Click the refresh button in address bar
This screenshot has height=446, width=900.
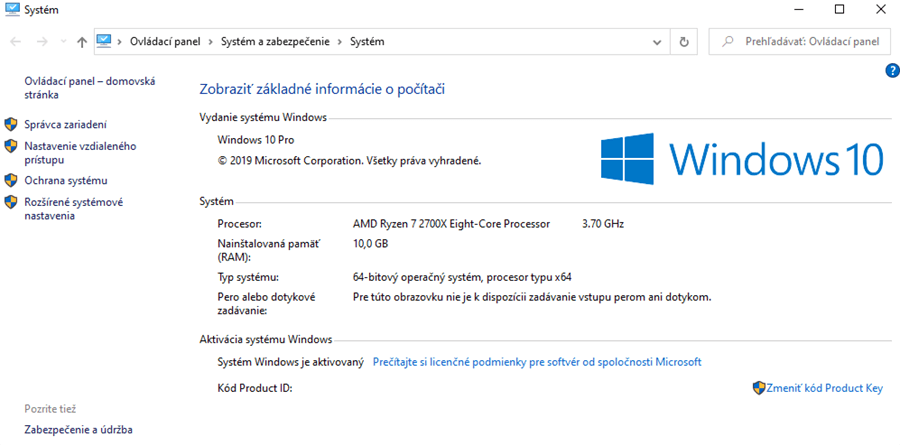click(x=684, y=42)
